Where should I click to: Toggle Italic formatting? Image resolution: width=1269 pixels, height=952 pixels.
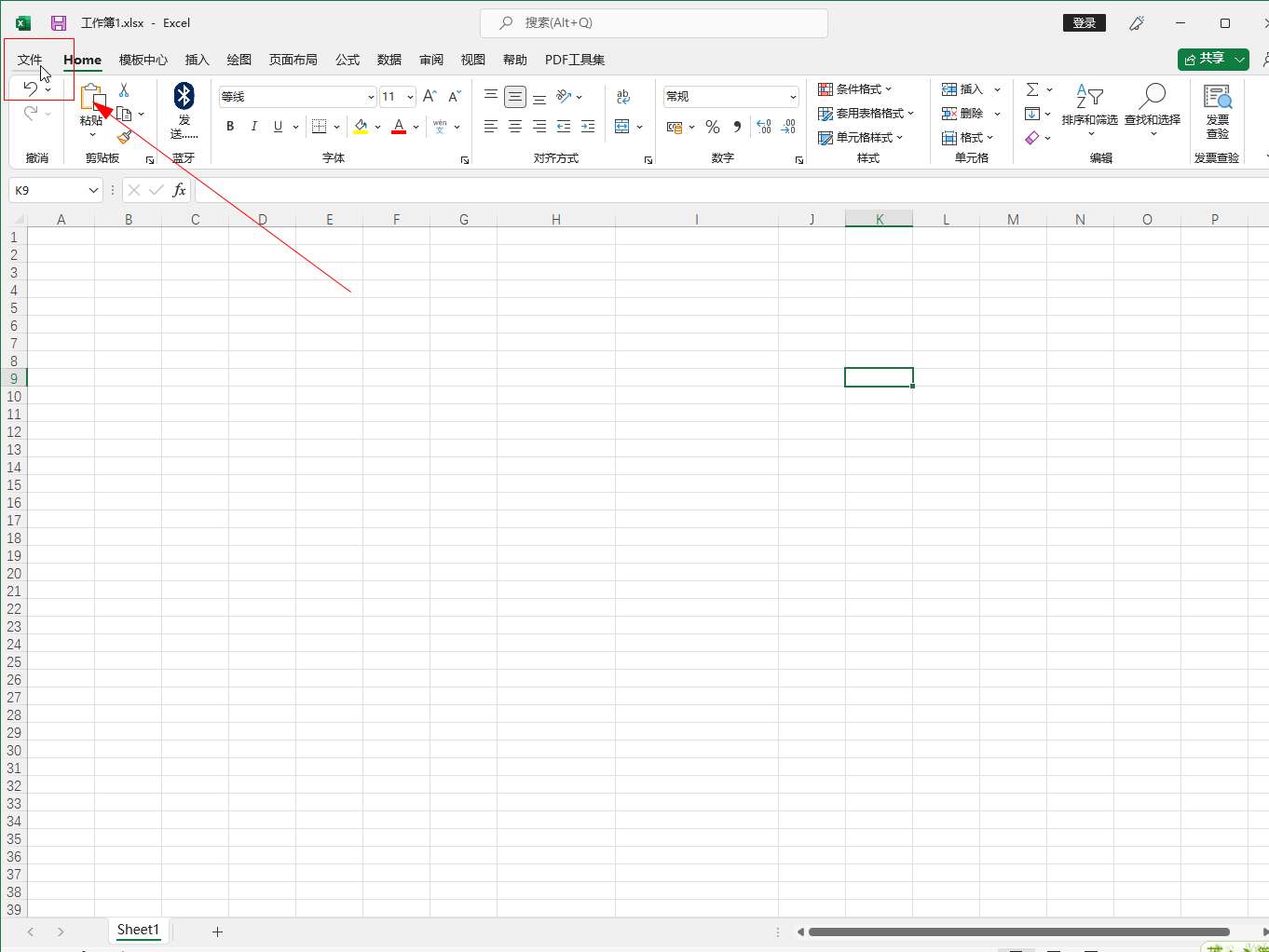click(x=253, y=127)
